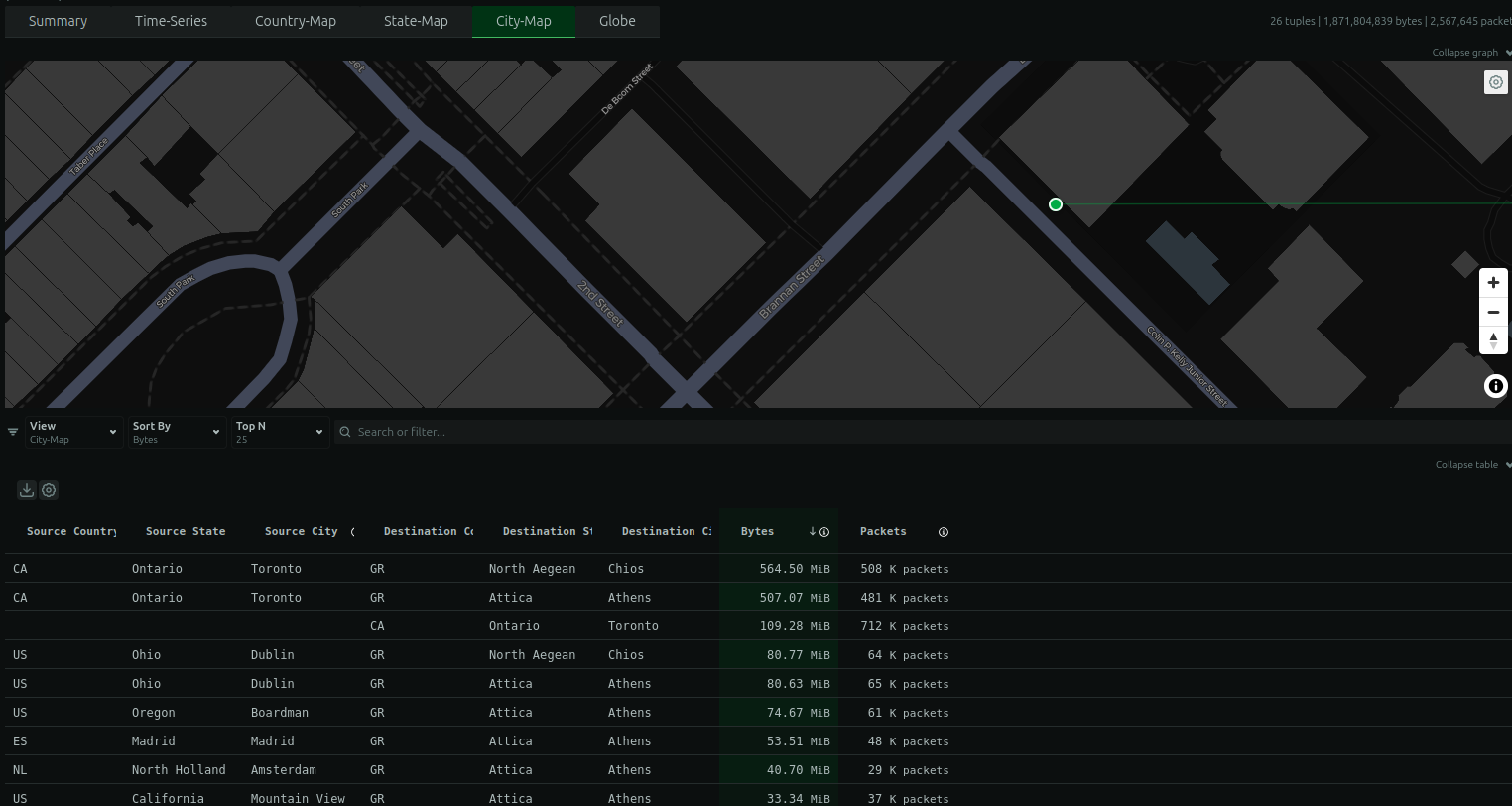Image resolution: width=1512 pixels, height=806 pixels.
Task: Select the 507.07 MiB bytes cell
Action: pyautogui.click(x=779, y=598)
